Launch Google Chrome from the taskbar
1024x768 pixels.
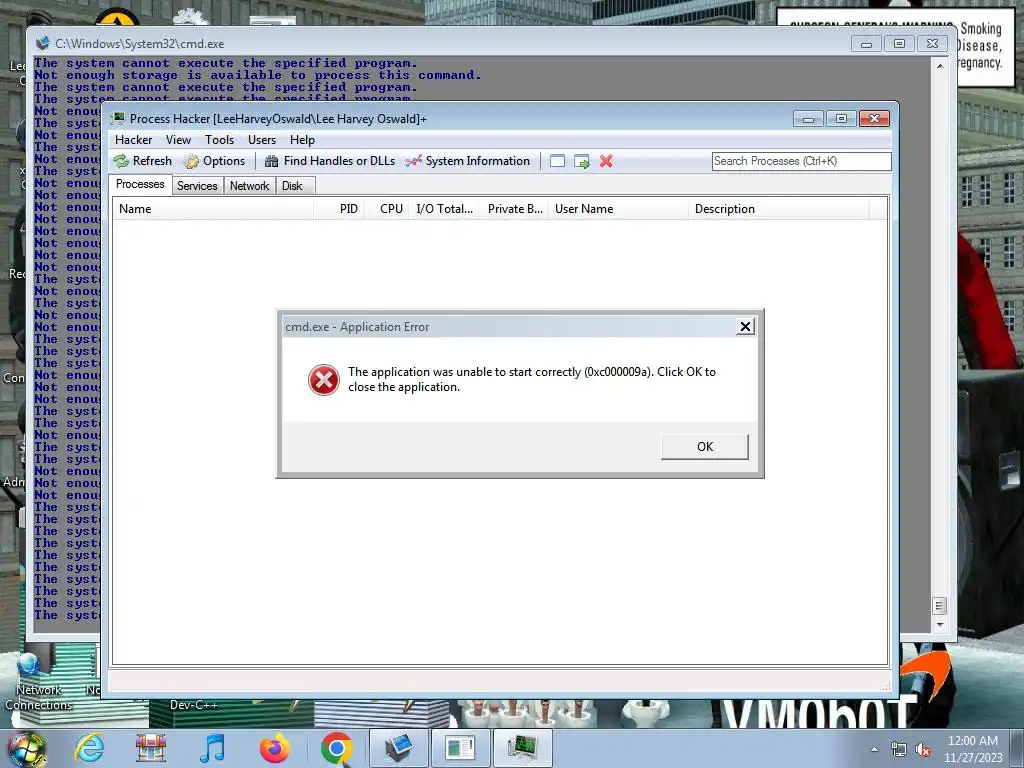pos(336,748)
